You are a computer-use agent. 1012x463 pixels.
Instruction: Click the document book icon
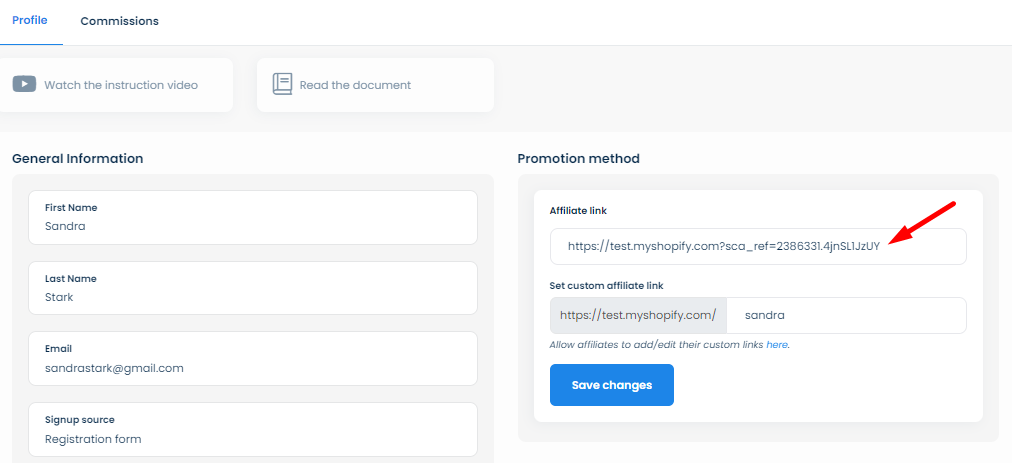tap(282, 85)
